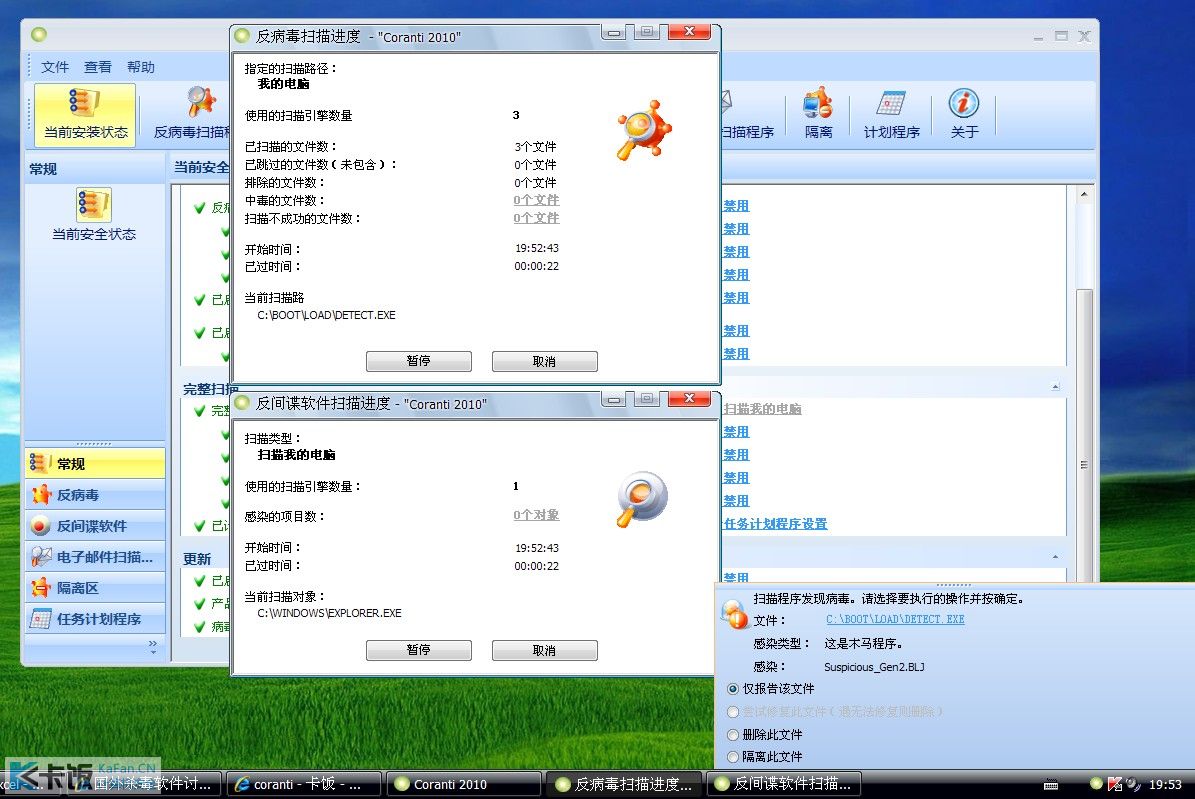Select 仅报告该文件 radio option
Viewport: 1195px width, 799px height.
(733, 689)
